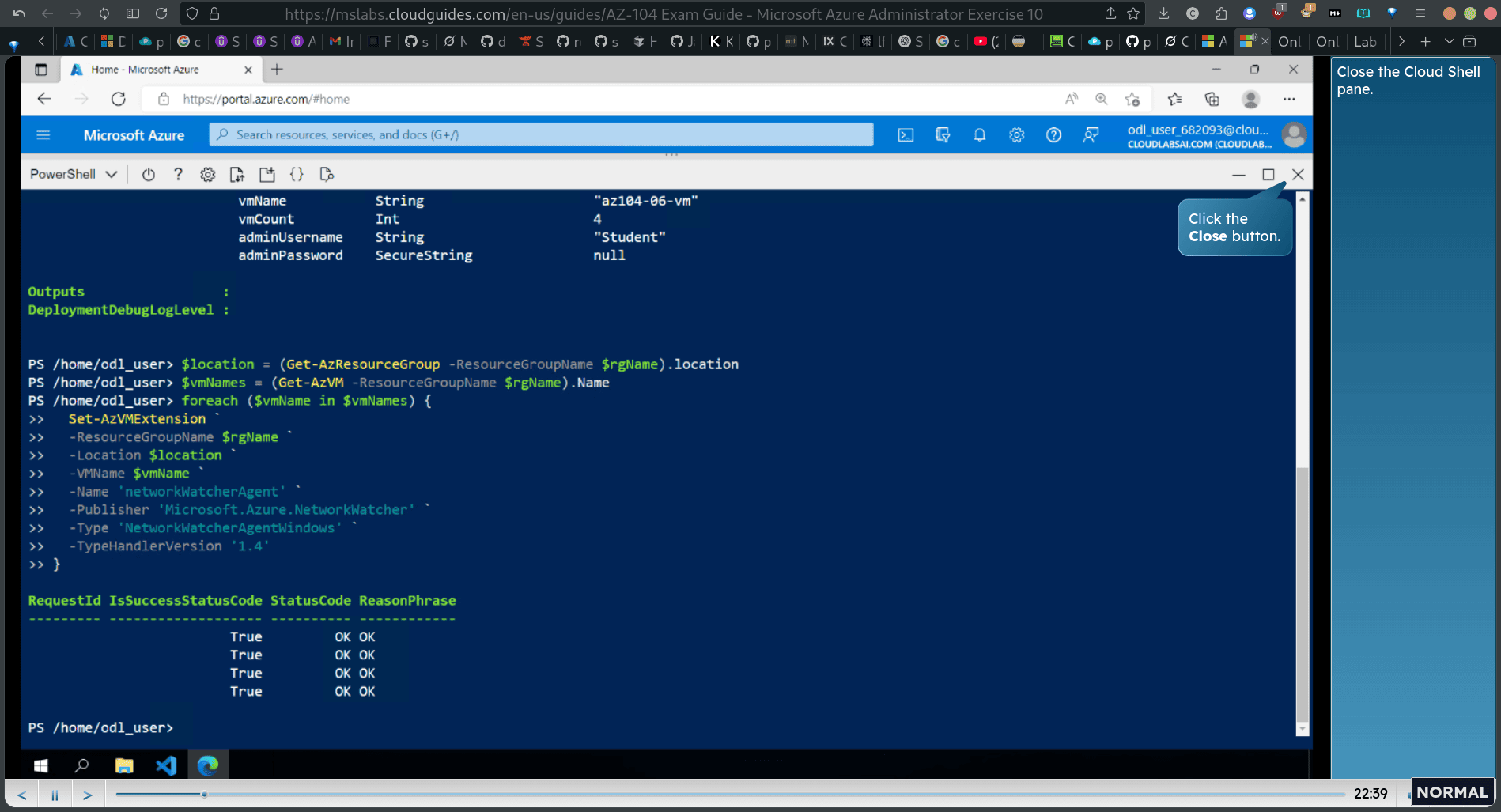
Task: Click the Microsoft Azure home link
Action: pyautogui.click(x=134, y=135)
